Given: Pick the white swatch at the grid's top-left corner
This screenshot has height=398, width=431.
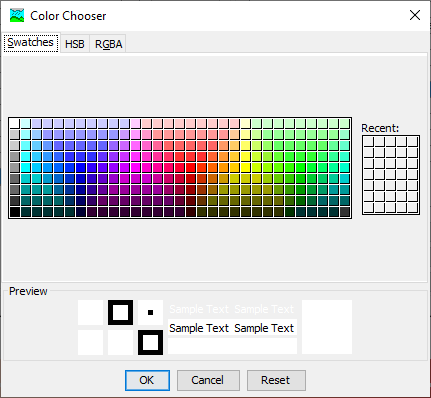Looking at the screenshot, I should pyautogui.click(x=14, y=124).
